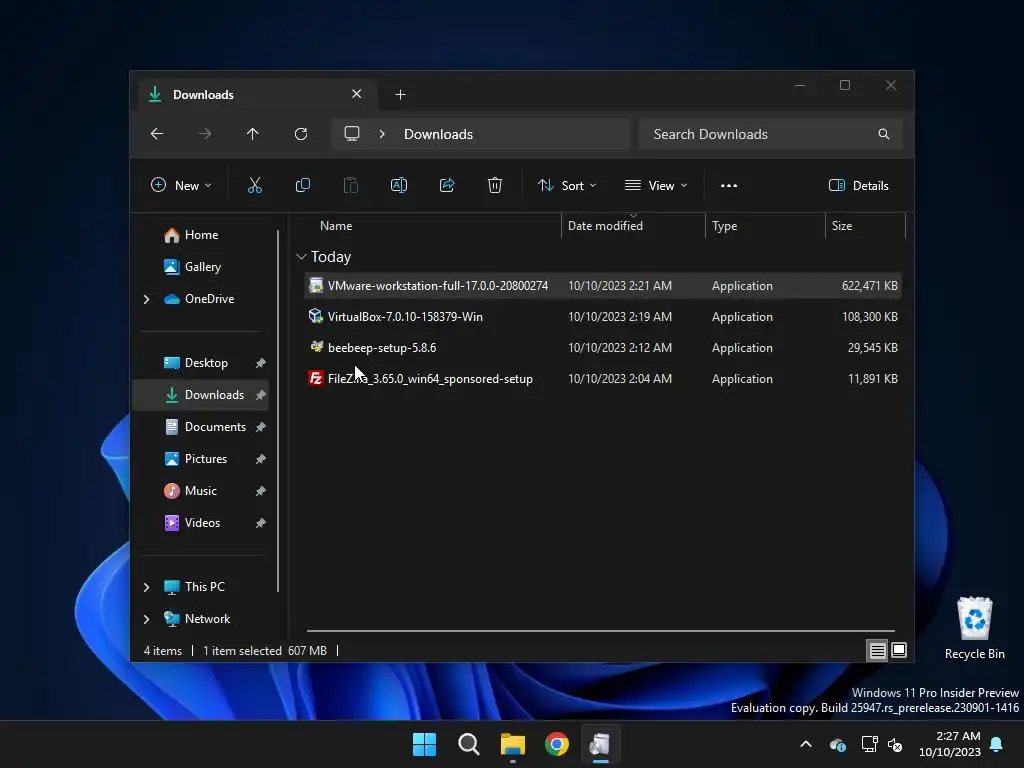
Task: Click the VMware installer file icon
Action: pyautogui.click(x=316, y=285)
